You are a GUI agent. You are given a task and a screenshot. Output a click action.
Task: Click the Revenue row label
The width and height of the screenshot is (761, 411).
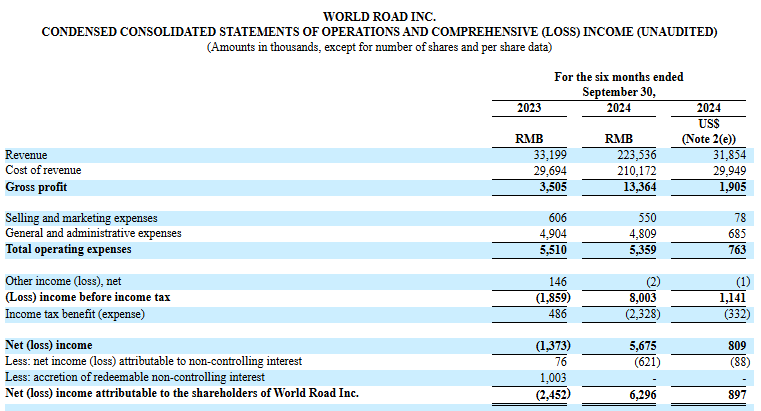pos(27,156)
